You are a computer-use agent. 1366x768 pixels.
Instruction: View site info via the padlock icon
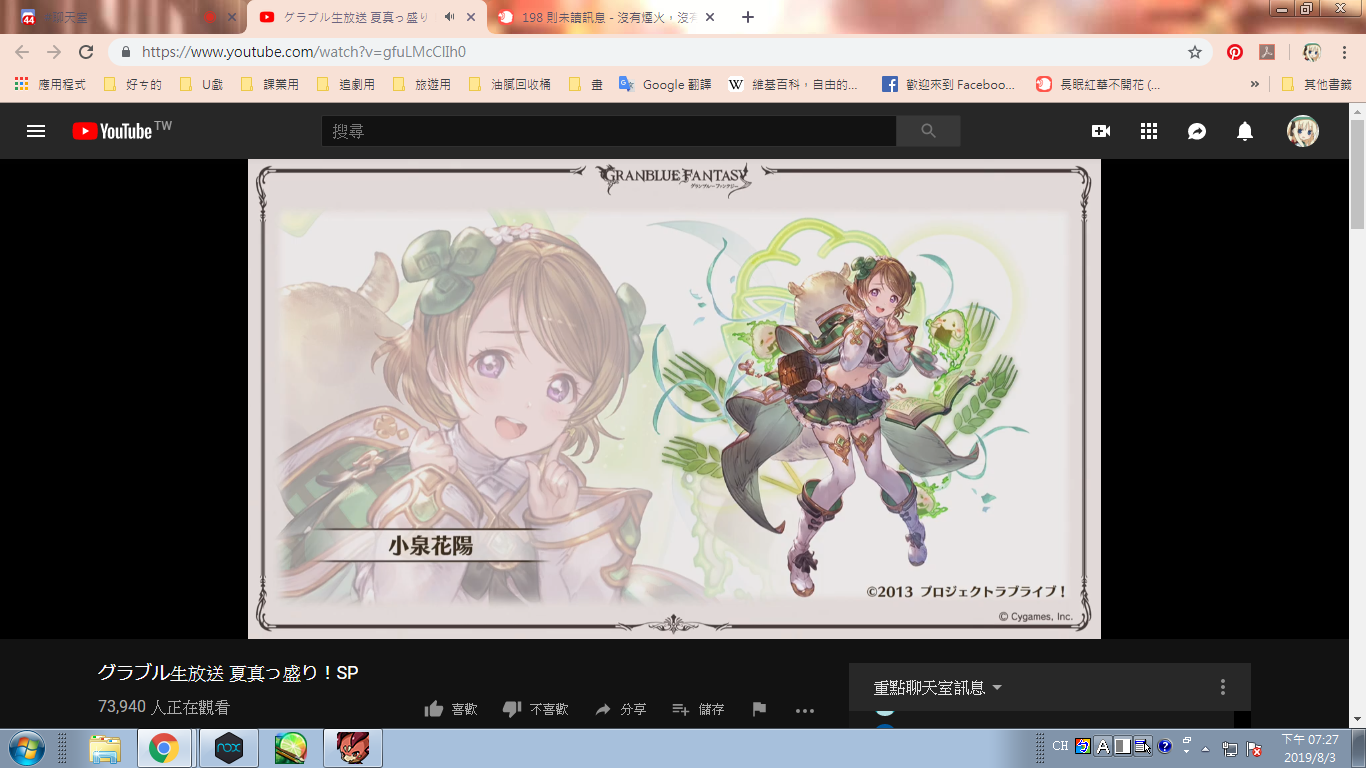pyautogui.click(x=126, y=52)
